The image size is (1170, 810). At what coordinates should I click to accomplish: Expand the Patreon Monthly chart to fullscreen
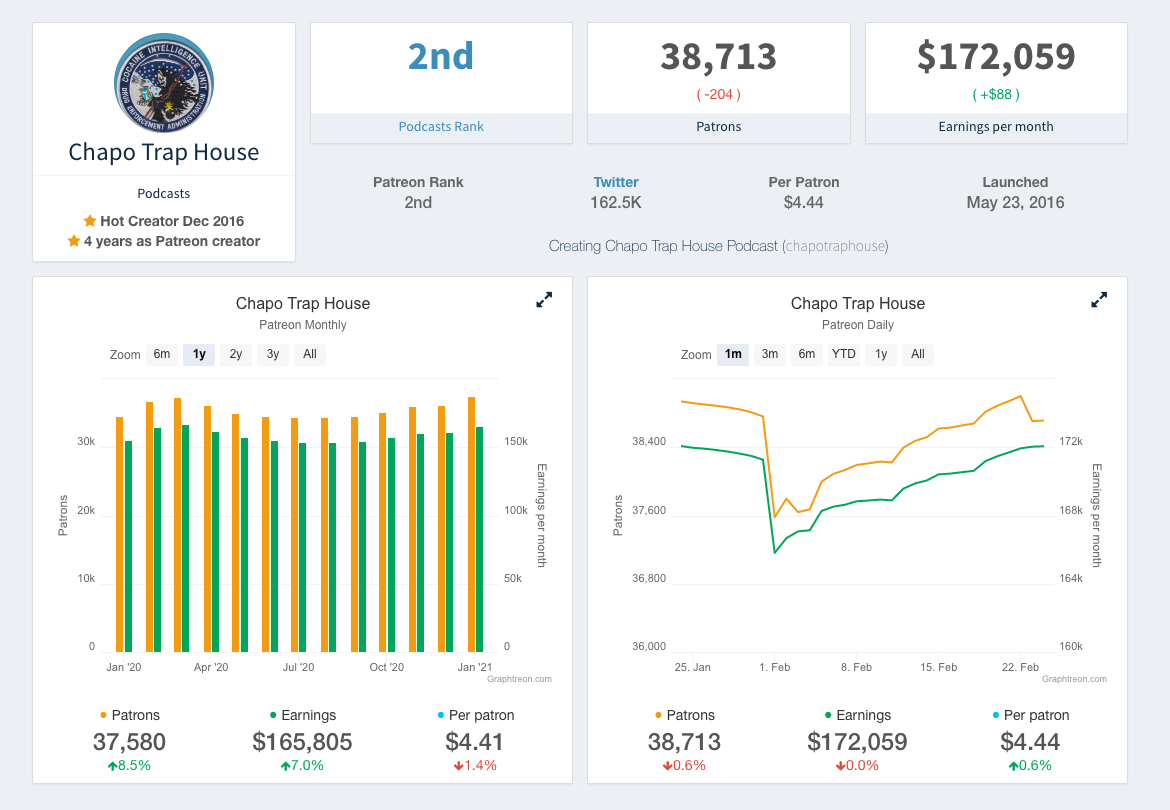tap(544, 300)
